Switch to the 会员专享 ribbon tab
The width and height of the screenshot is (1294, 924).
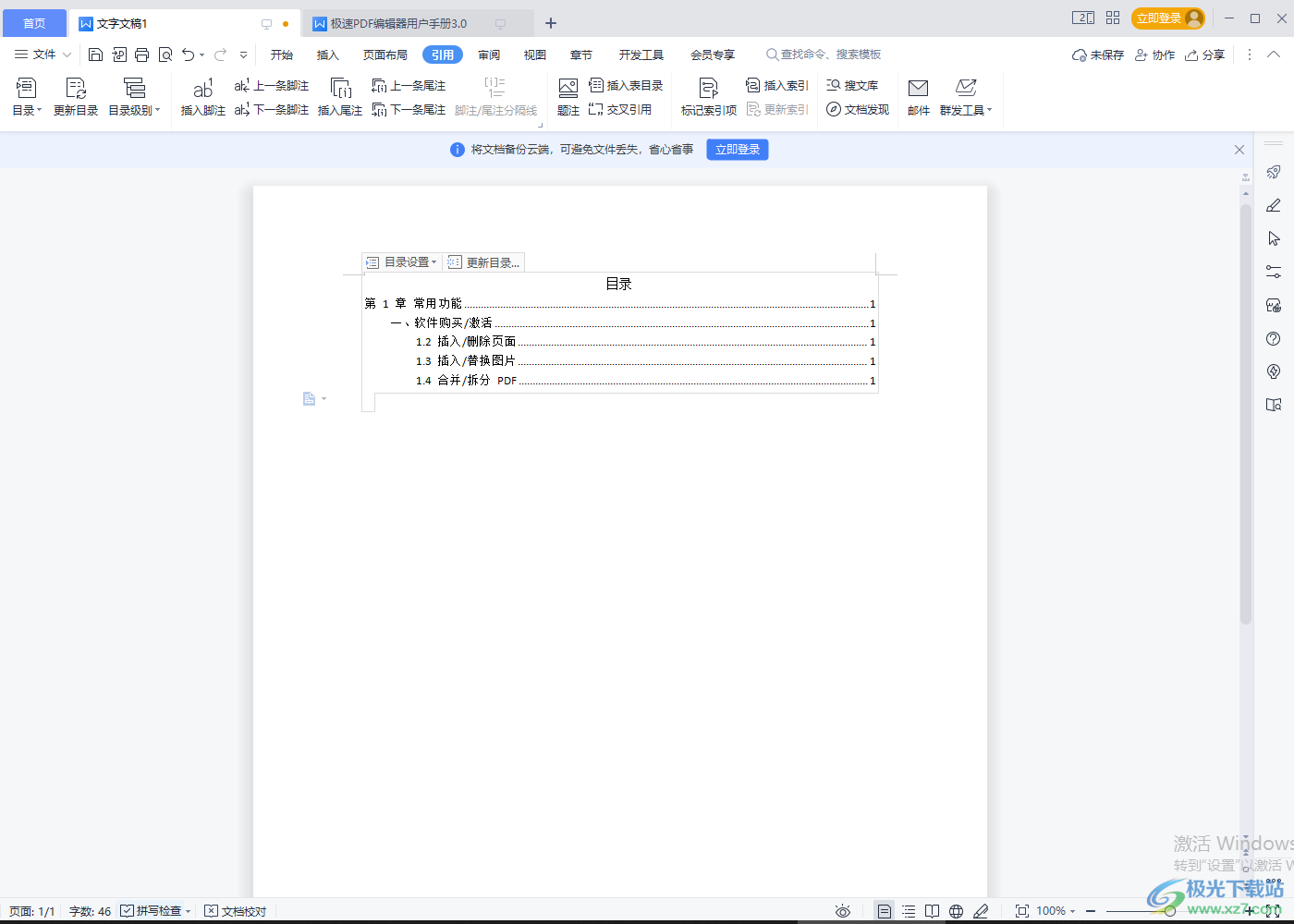tap(713, 55)
